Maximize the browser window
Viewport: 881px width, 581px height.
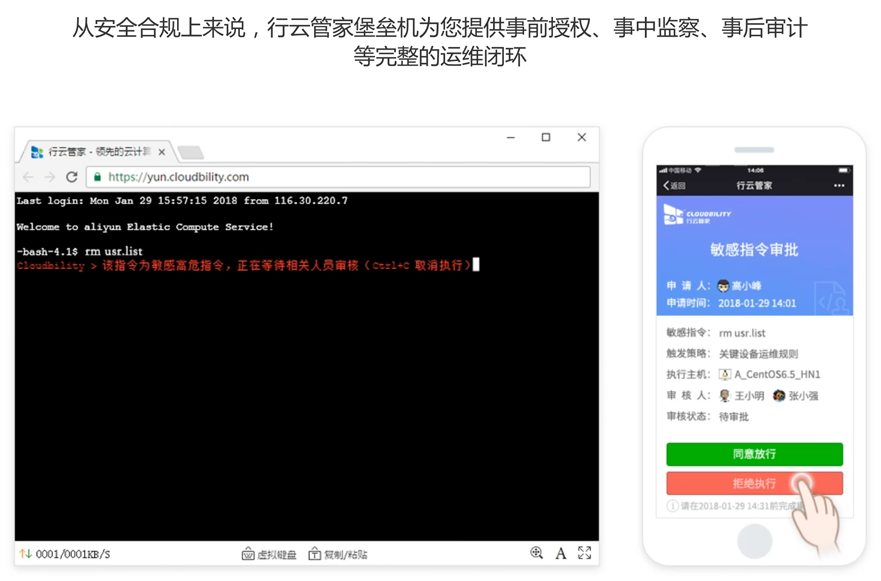546,137
